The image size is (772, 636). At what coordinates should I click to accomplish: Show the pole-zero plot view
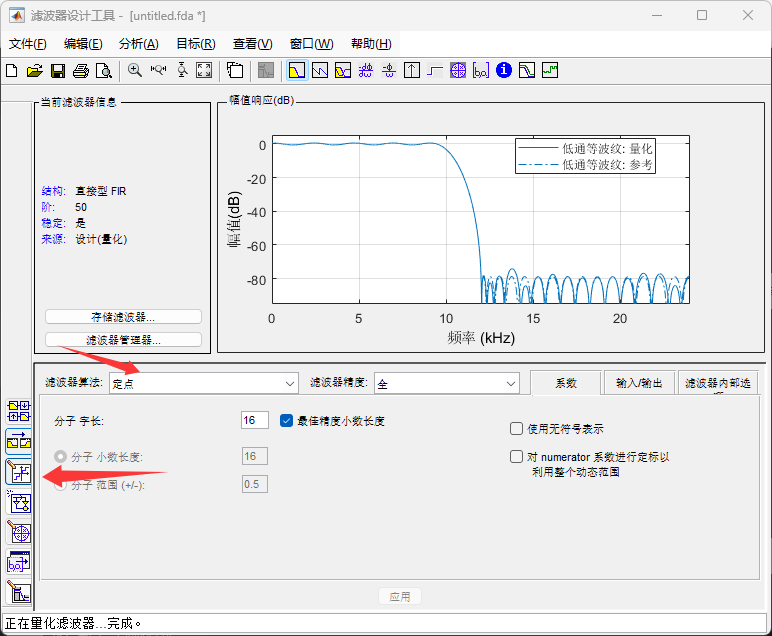point(458,70)
